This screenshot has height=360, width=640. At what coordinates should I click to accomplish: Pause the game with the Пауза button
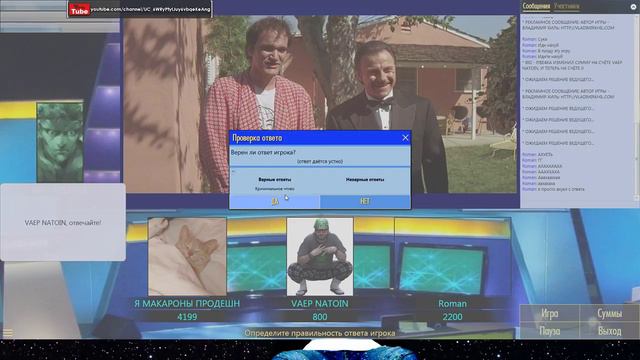pyautogui.click(x=549, y=330)
